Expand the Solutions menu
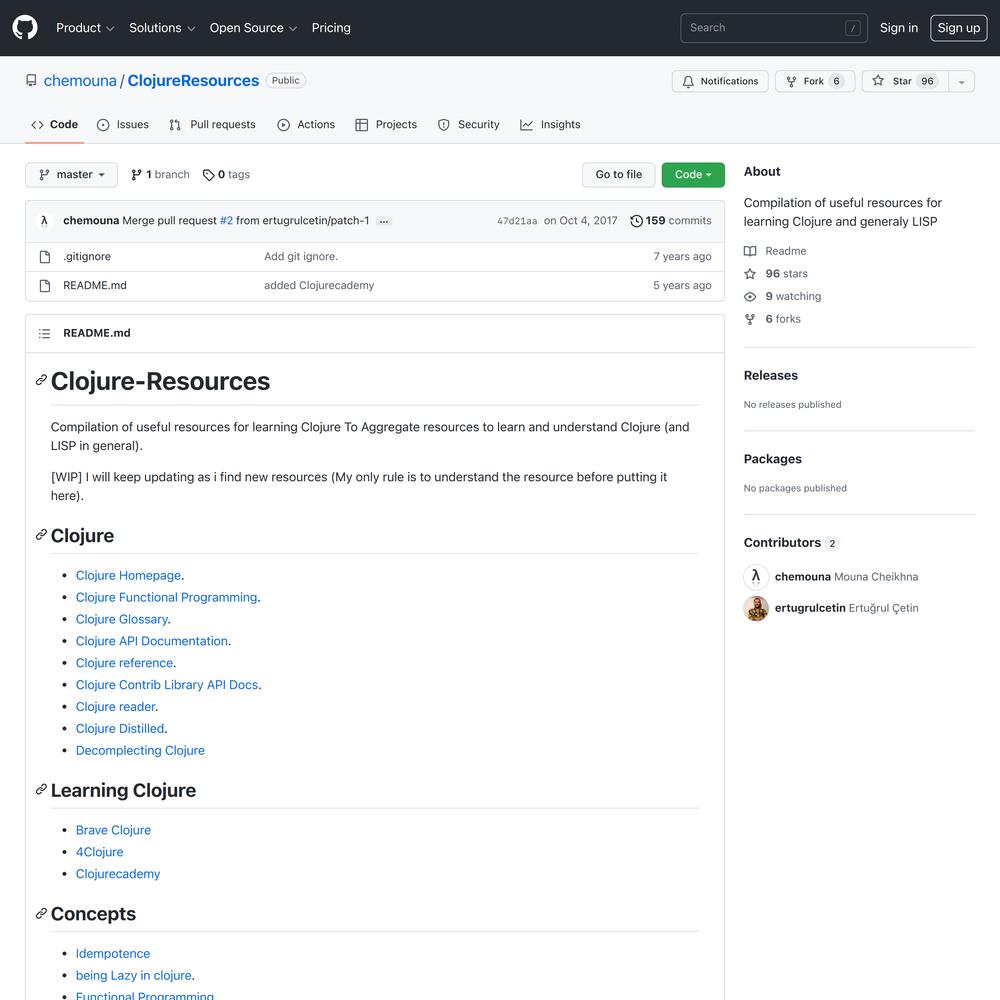Image resolution: width=1000 pixels, height=1000 pixels. pyautogui.click(x=162, y=28)
